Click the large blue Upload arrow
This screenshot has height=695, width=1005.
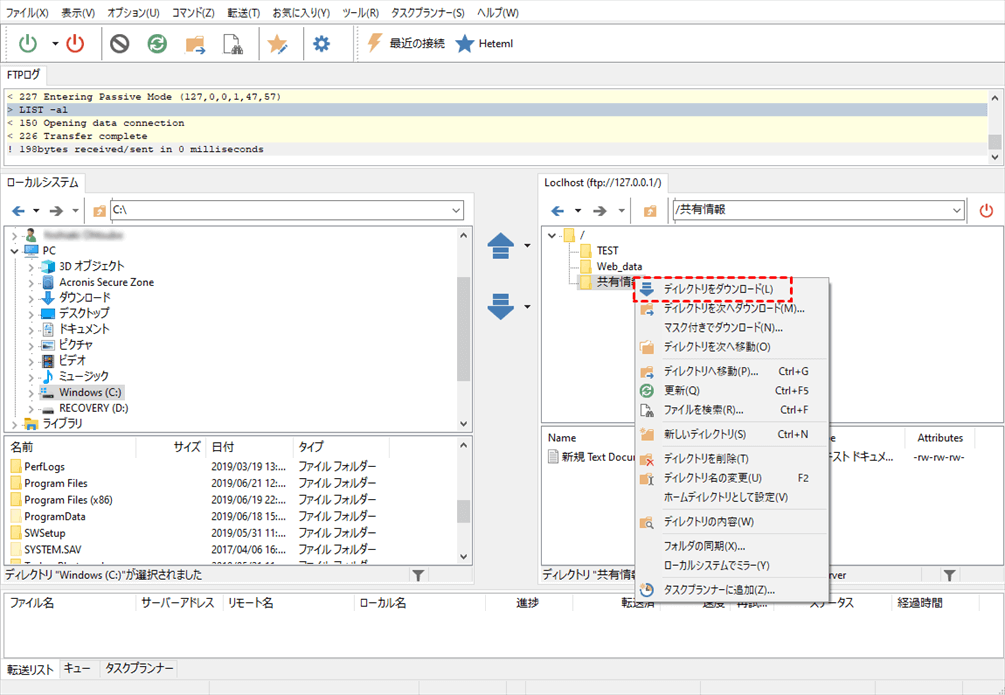501,246
